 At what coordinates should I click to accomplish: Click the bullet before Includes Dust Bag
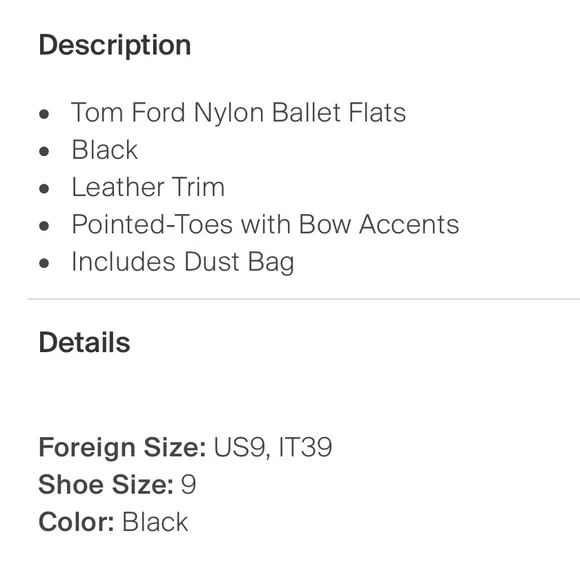coord(44,263)
